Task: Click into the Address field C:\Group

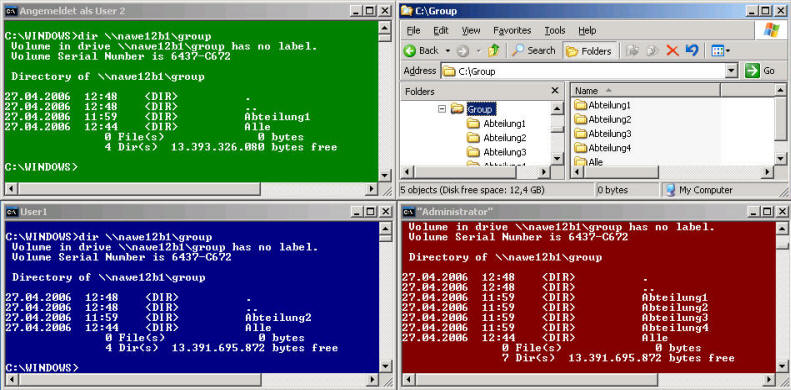Action: pyautogui.click(x=584, y=71)
